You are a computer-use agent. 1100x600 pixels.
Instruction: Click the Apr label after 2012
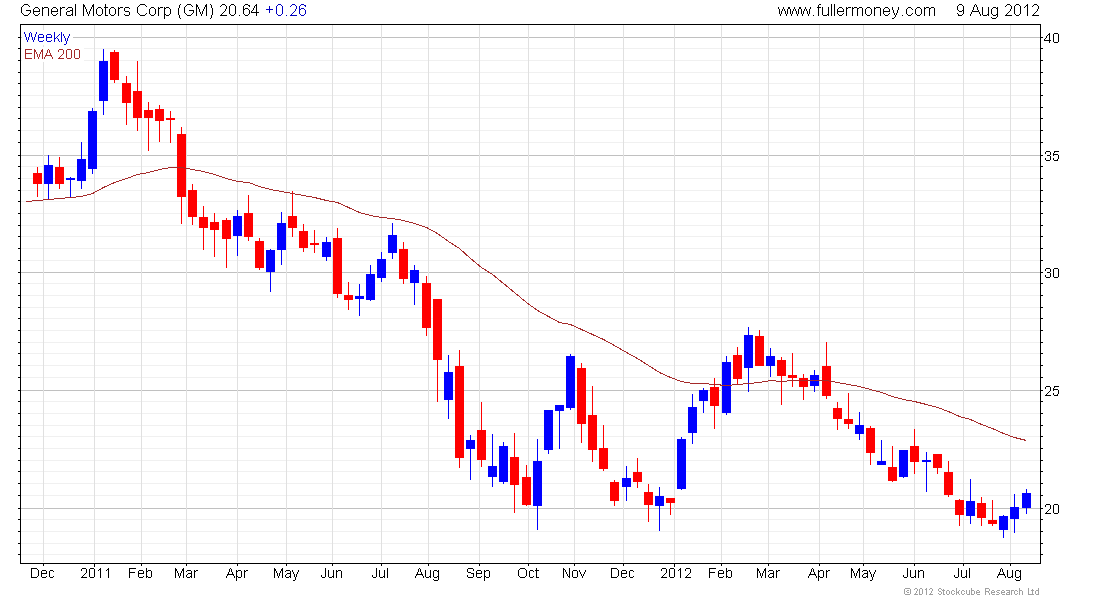coord(819,573)
